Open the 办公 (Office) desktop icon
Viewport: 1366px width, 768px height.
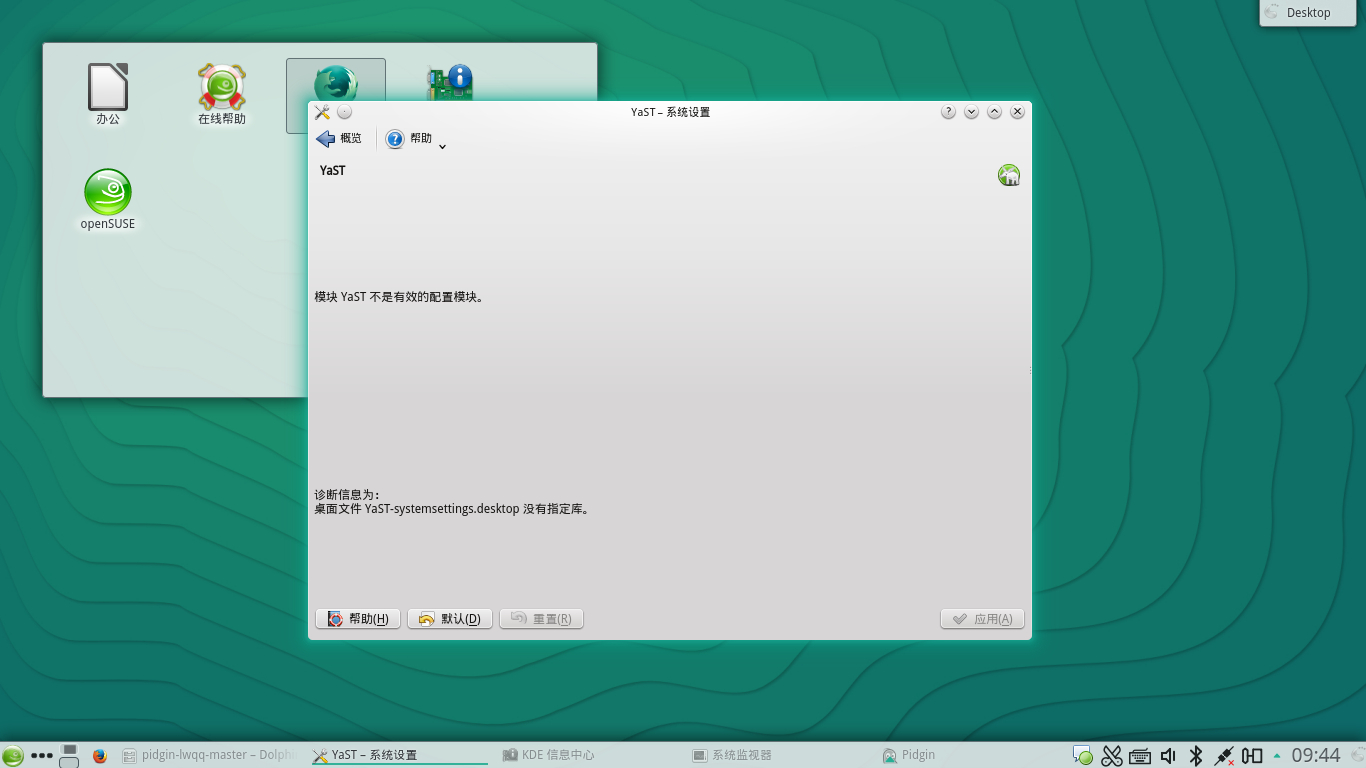[x=108, y=95]
